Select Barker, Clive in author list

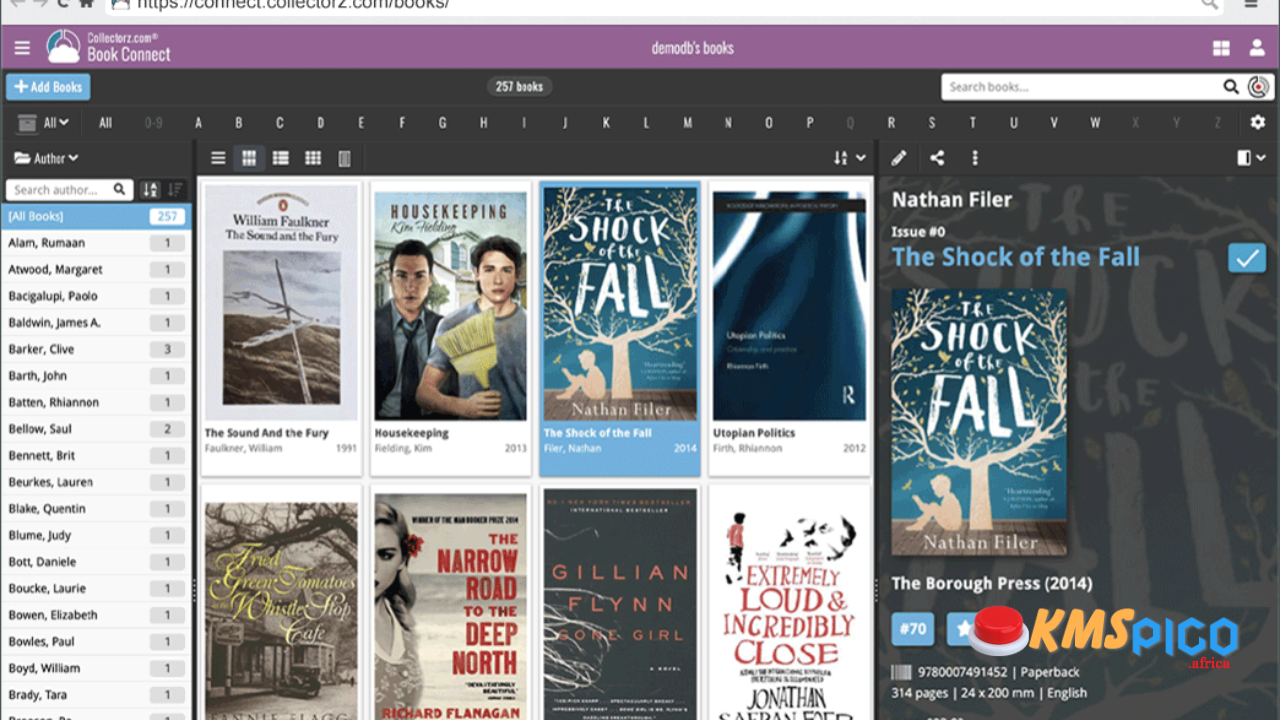click(x=96, y=349)
